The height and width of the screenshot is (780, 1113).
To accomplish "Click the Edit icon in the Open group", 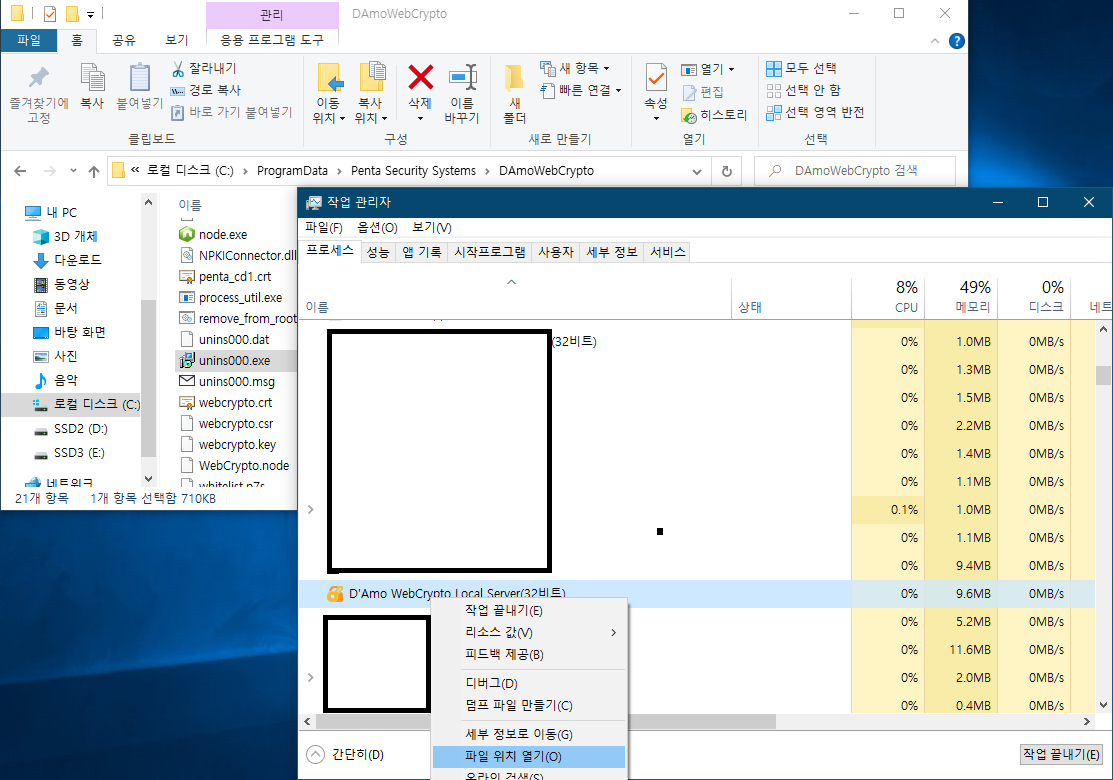I will [689, 92].
